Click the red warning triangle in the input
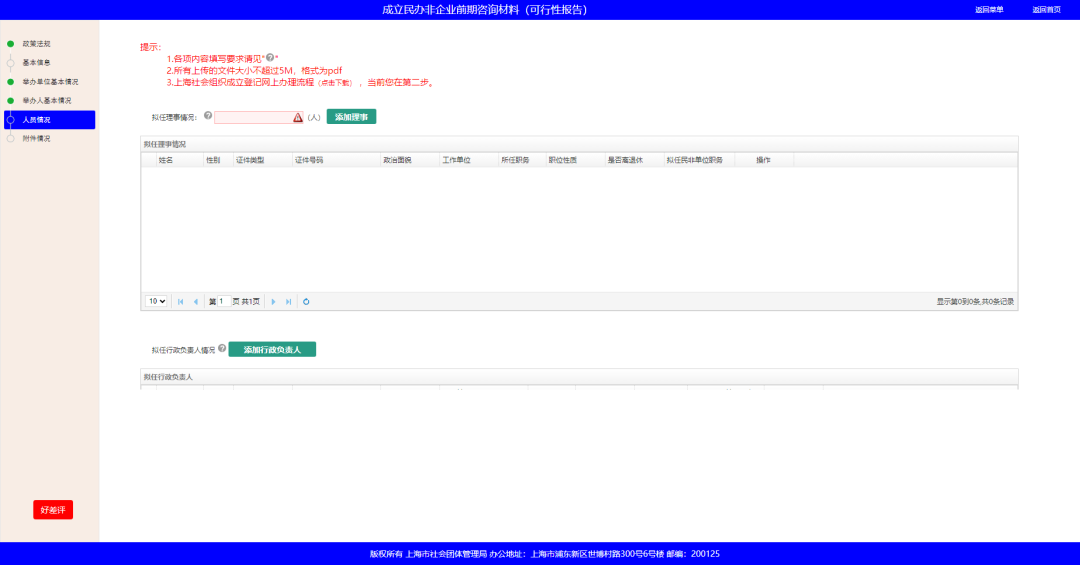Screen dimensions: 1080x565 click(x=298, y=118)
